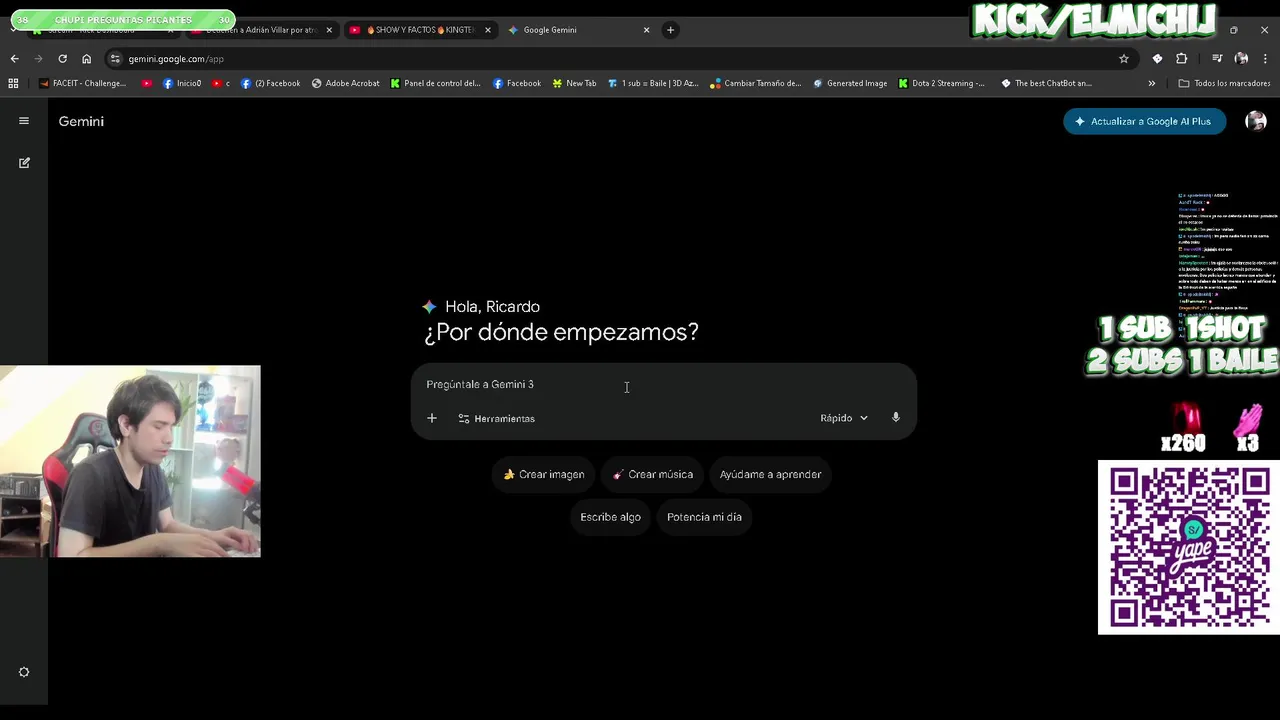Screen dimensions: 1280x720
Task: Click the browser home button
Action: [x=86, y=59]
